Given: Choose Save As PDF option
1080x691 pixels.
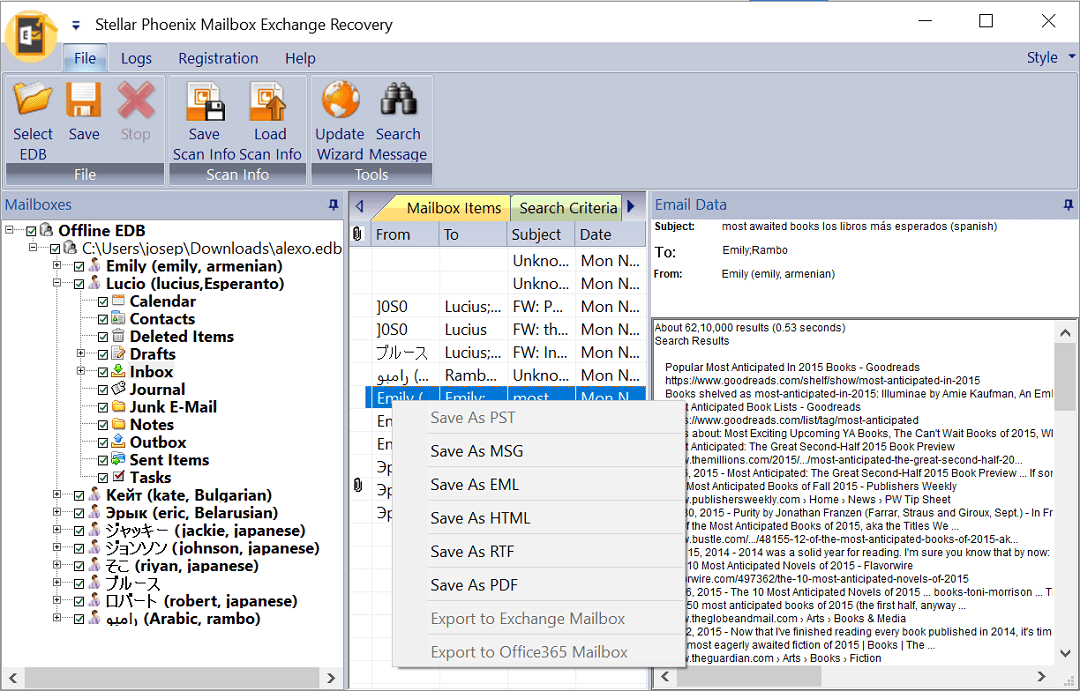Looking at the screenshot, I should (539, 585).
